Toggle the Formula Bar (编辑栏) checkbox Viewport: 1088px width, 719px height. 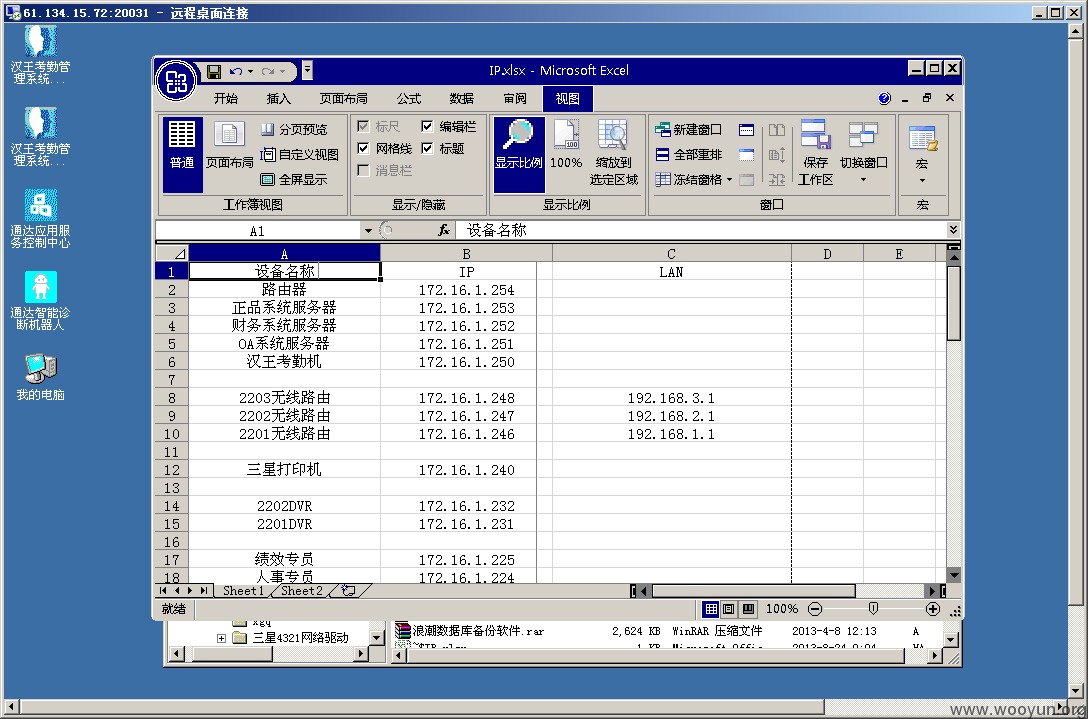tap(427, 126)
